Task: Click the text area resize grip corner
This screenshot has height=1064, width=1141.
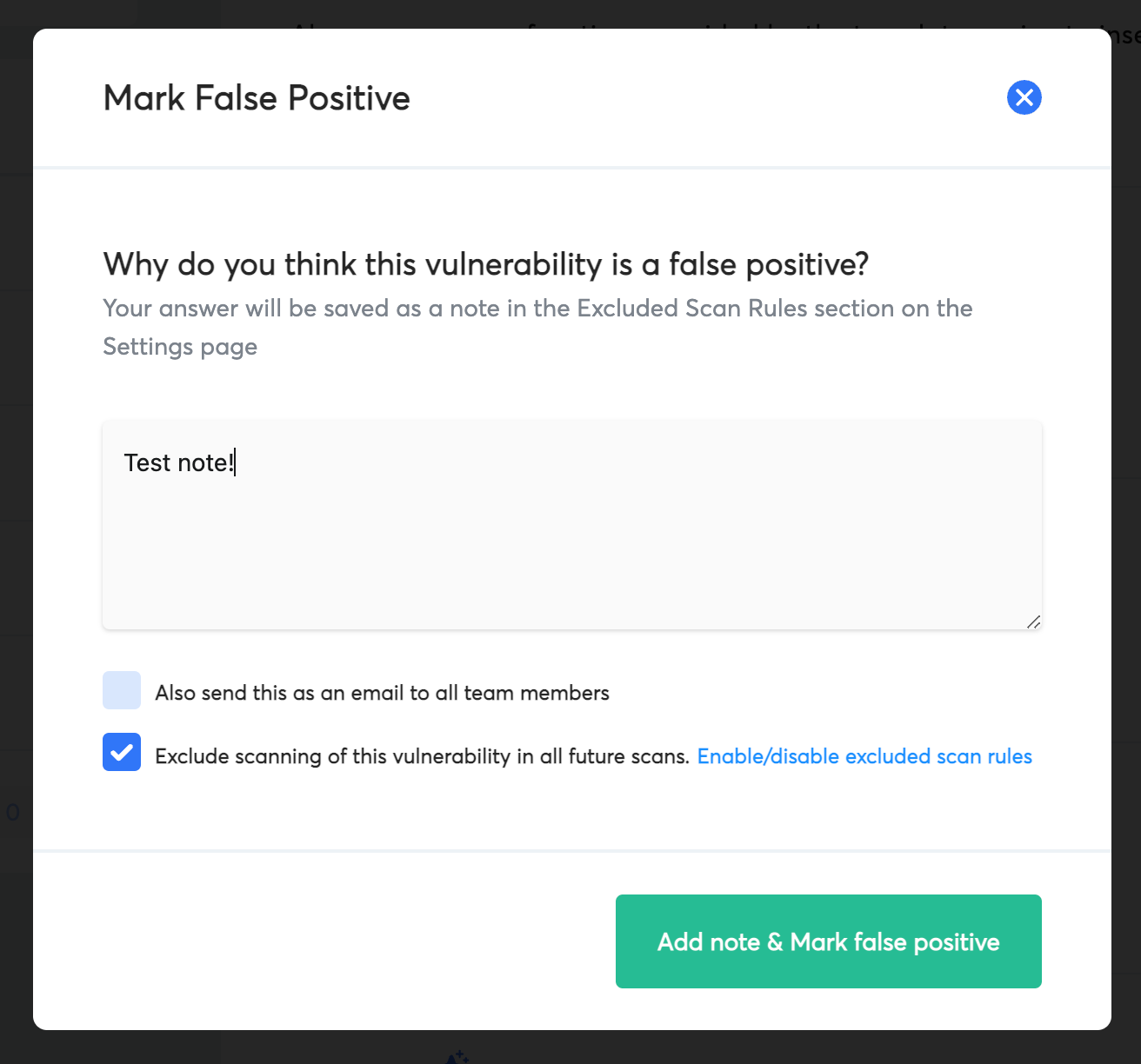Action: (x=1033, y=622)
